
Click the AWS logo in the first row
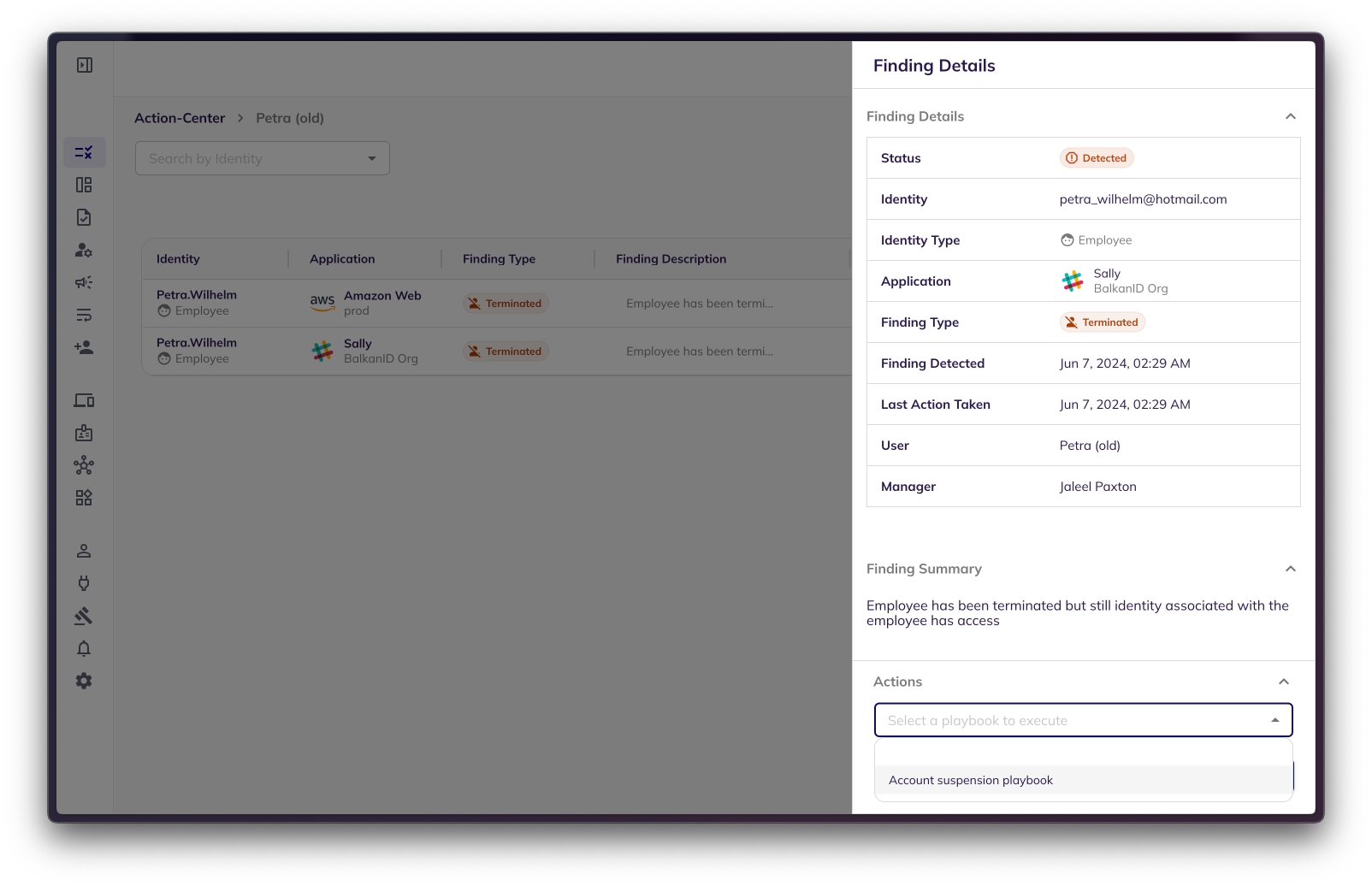click(322, 303)
